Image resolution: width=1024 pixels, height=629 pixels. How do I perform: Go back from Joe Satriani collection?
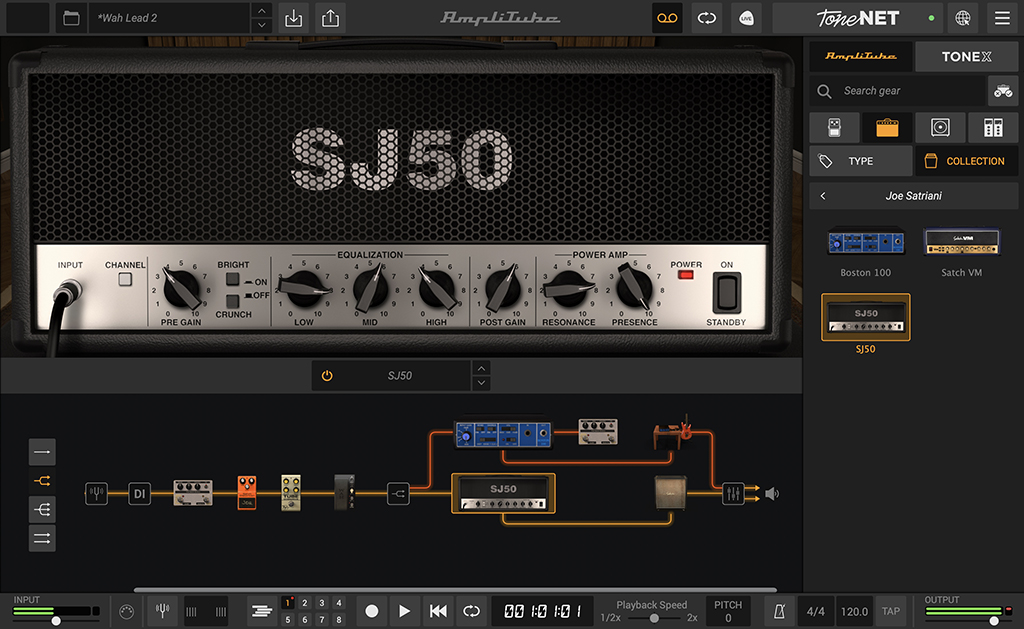click(823, 196)
